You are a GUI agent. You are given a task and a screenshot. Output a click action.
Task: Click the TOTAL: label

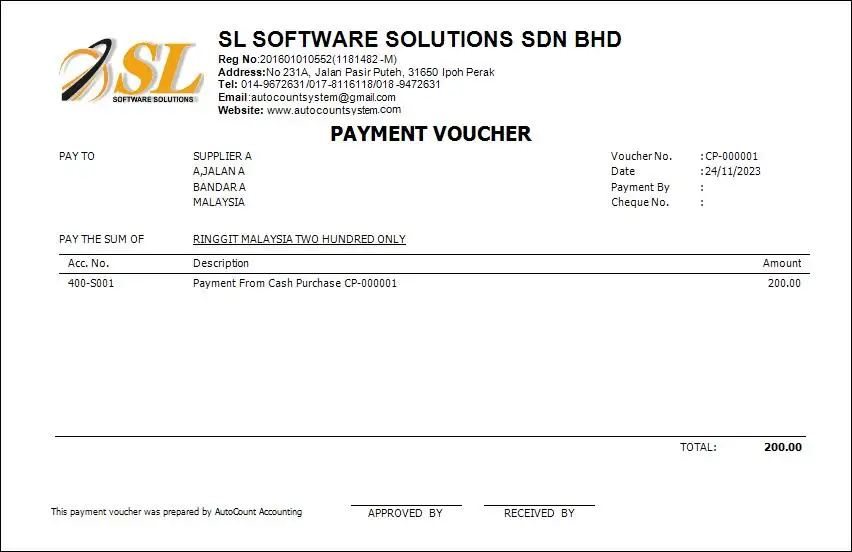tap(698, 447)
